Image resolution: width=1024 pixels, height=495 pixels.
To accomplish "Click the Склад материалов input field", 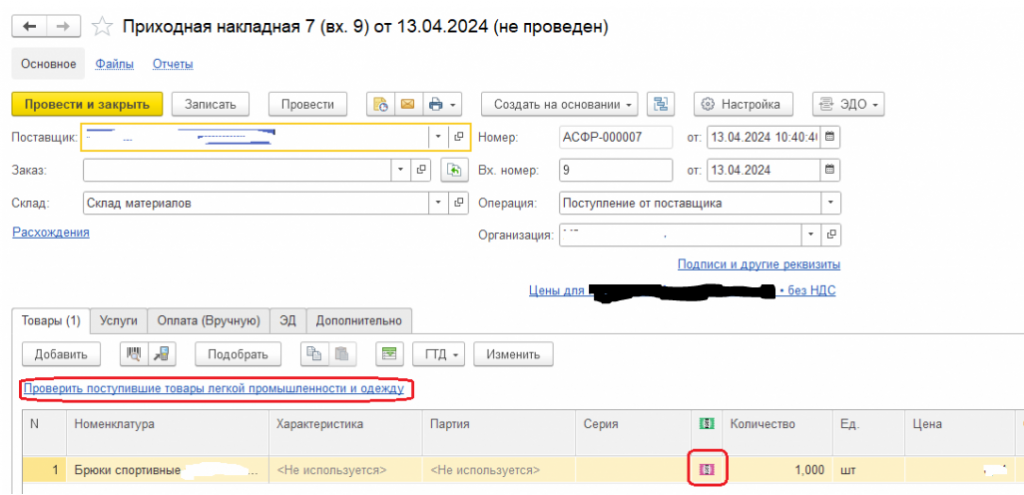I will (x=255, y=202).
